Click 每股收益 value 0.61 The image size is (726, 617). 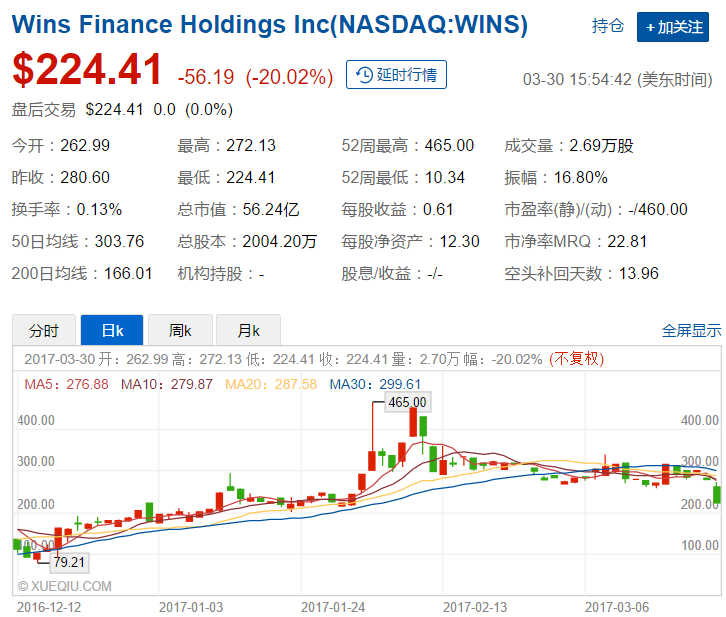tap(438, 209)
